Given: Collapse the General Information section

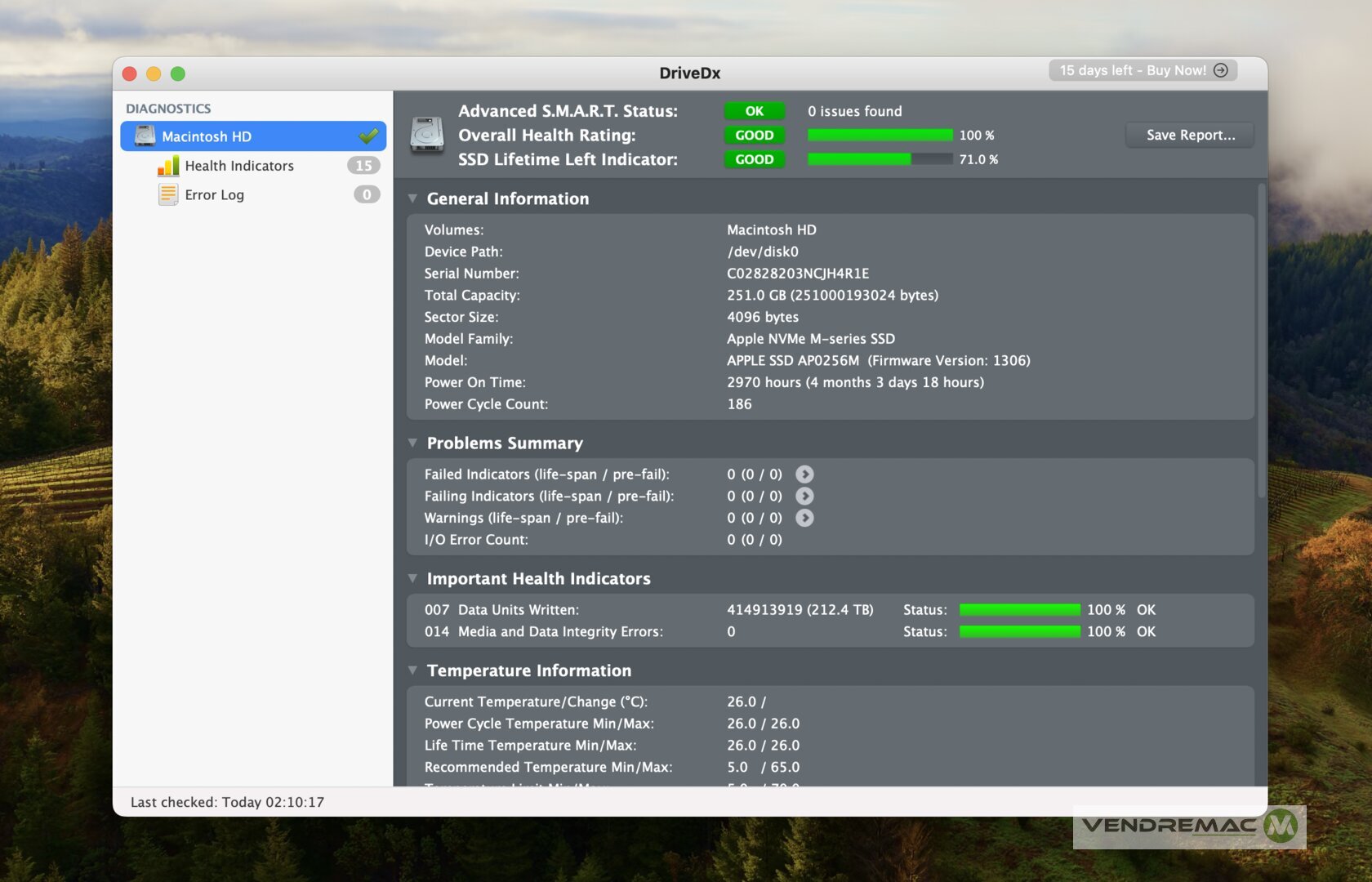Looking at the screenshot, I should click(413, 198).
